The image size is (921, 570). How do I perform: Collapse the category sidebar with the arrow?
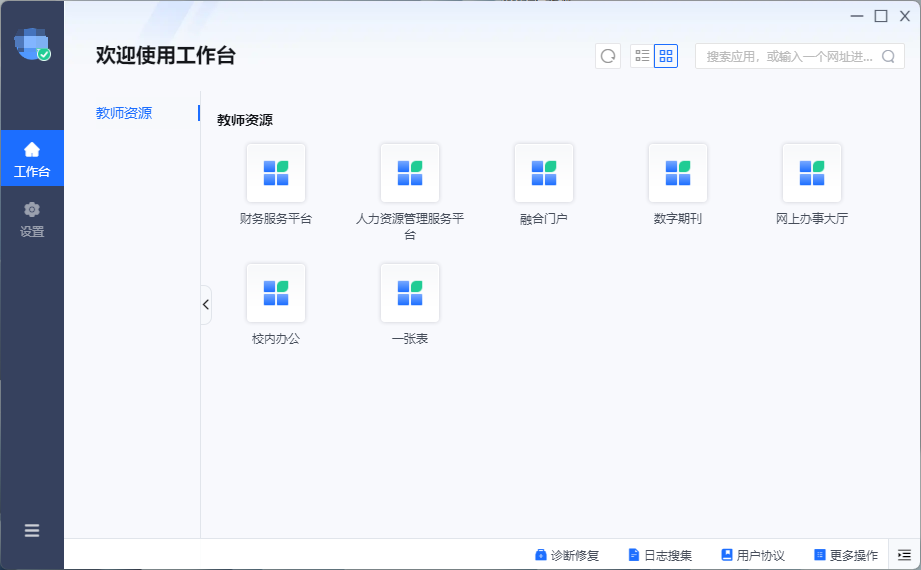[206, 305]
